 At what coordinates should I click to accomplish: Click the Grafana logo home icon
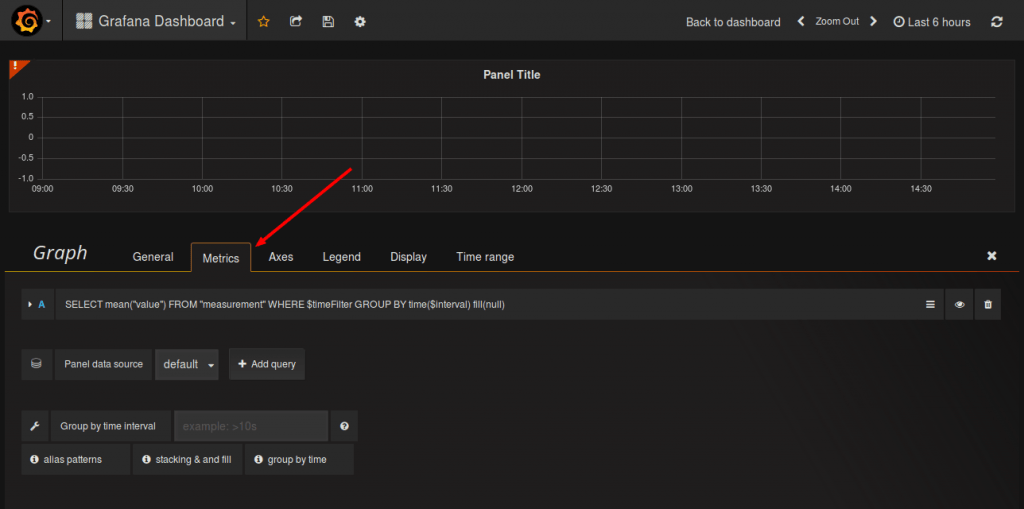point(27,21)
